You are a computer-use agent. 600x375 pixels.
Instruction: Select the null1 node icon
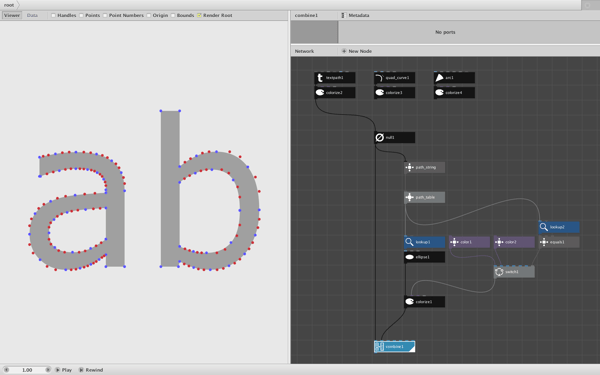coord(380,137)
